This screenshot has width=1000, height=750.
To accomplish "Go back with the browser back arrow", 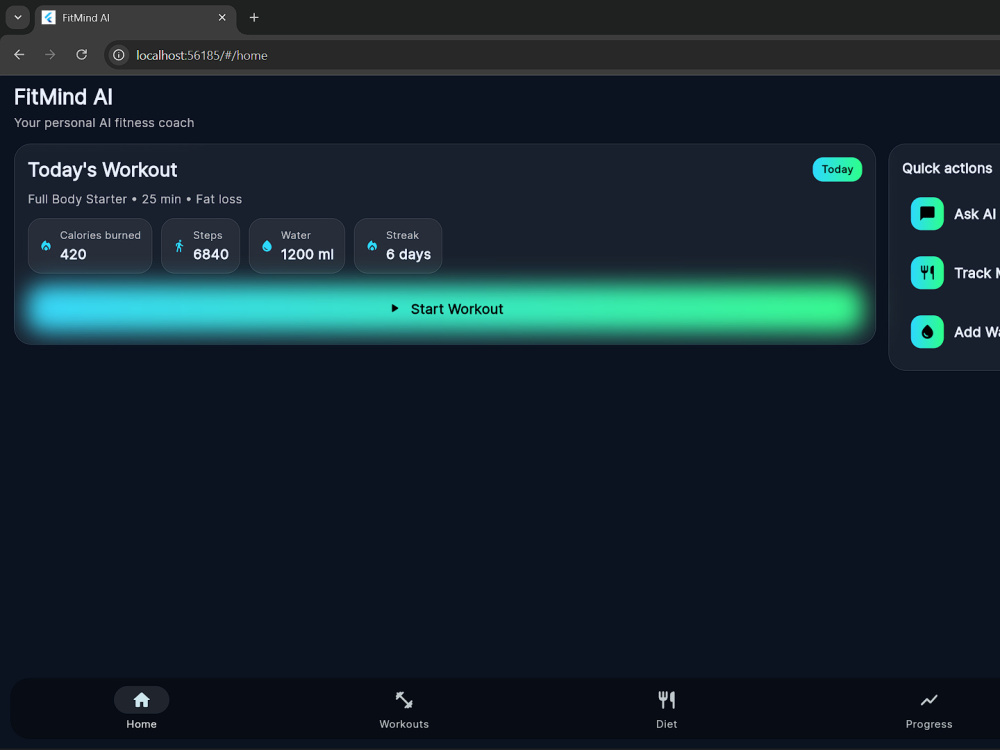I will (x=19, y=55).
